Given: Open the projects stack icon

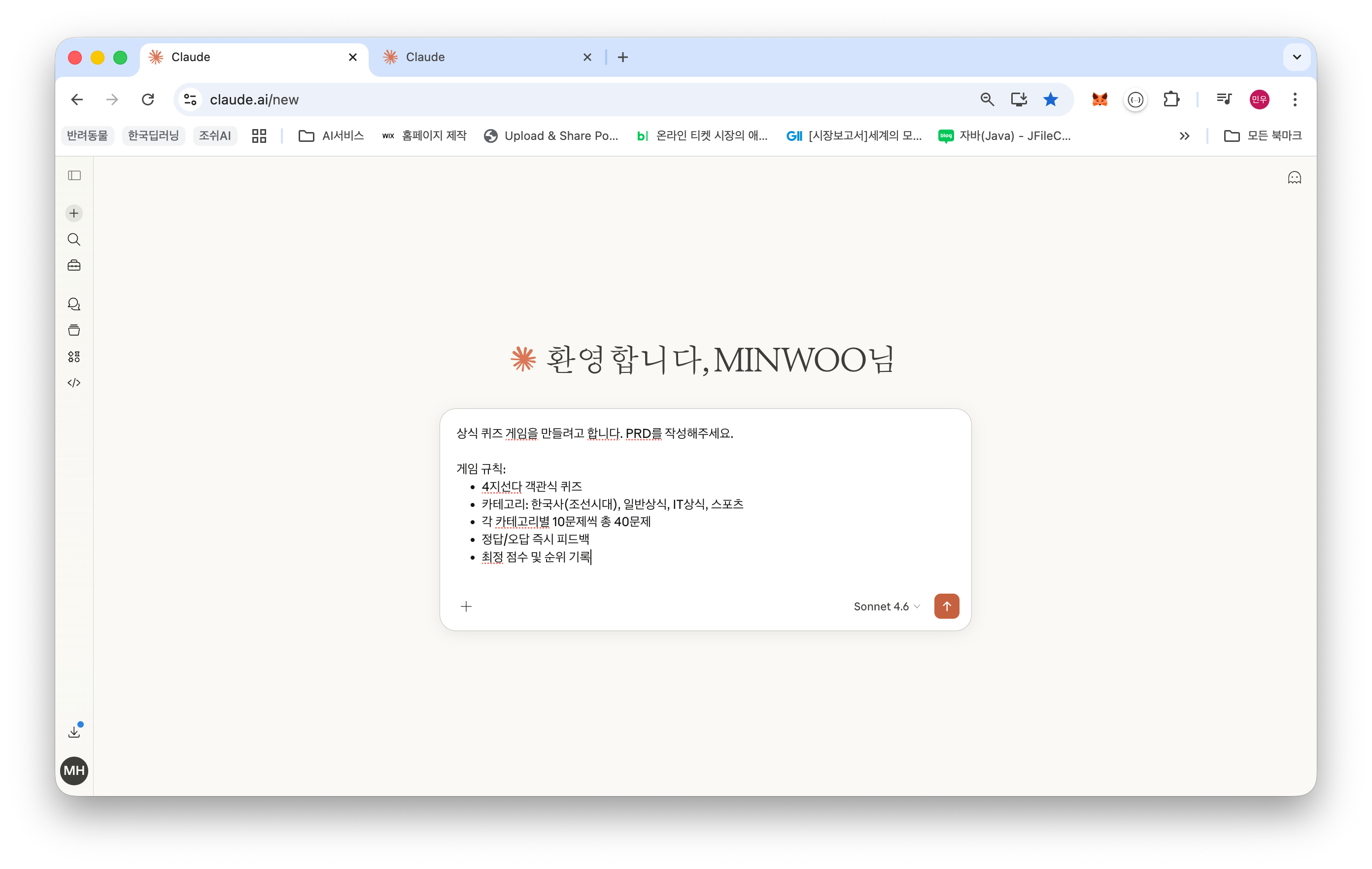Looking at the screenshot, I should [74, 330].
